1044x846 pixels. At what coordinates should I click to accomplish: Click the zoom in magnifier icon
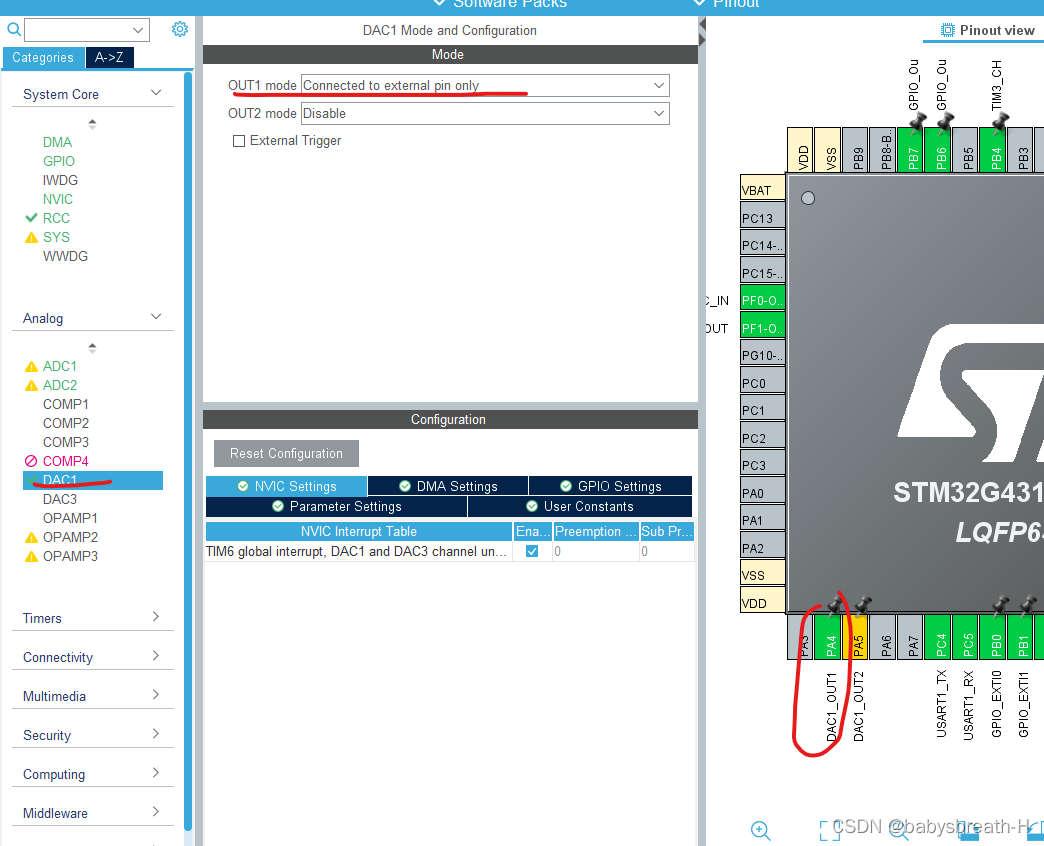click(760, 831)
